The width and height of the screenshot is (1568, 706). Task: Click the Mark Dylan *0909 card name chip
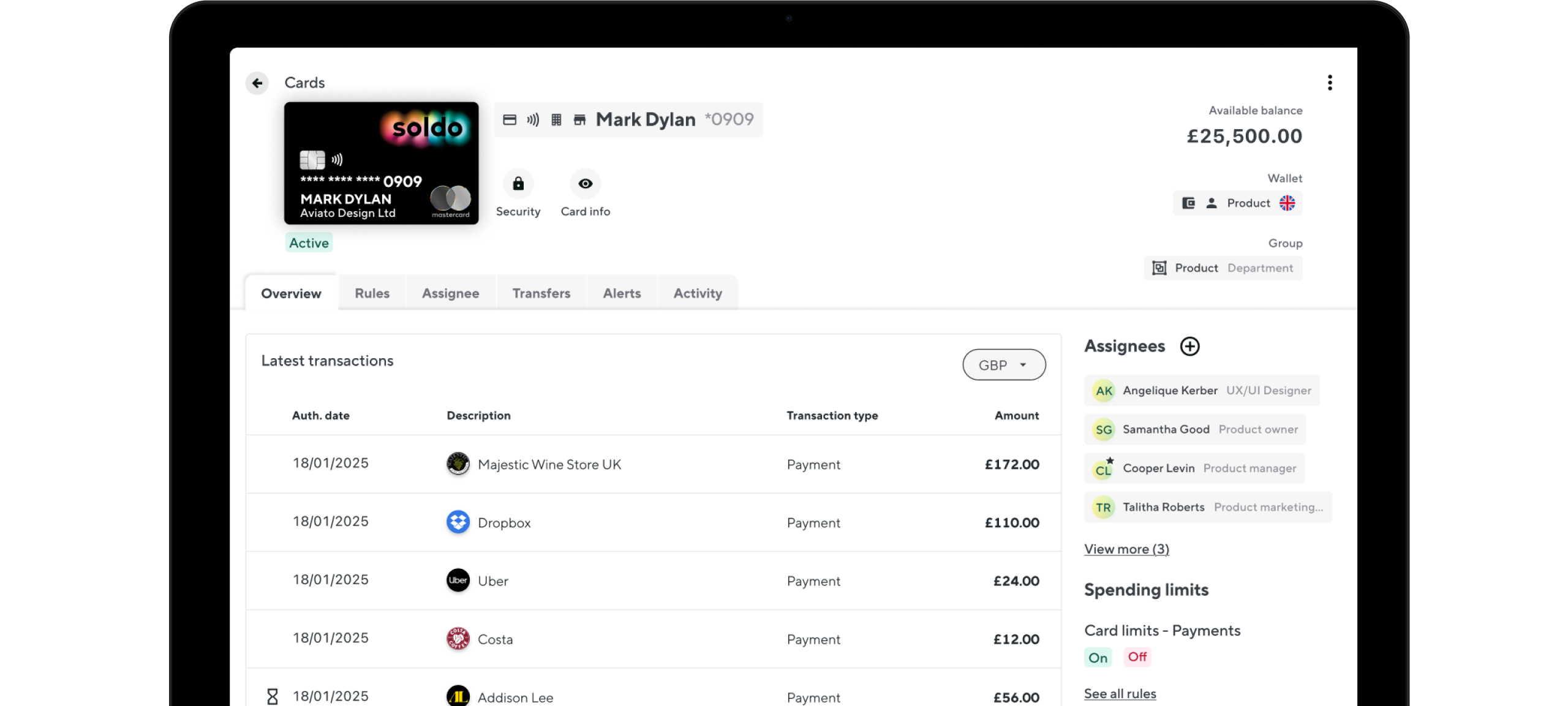[x=628, y=119]
